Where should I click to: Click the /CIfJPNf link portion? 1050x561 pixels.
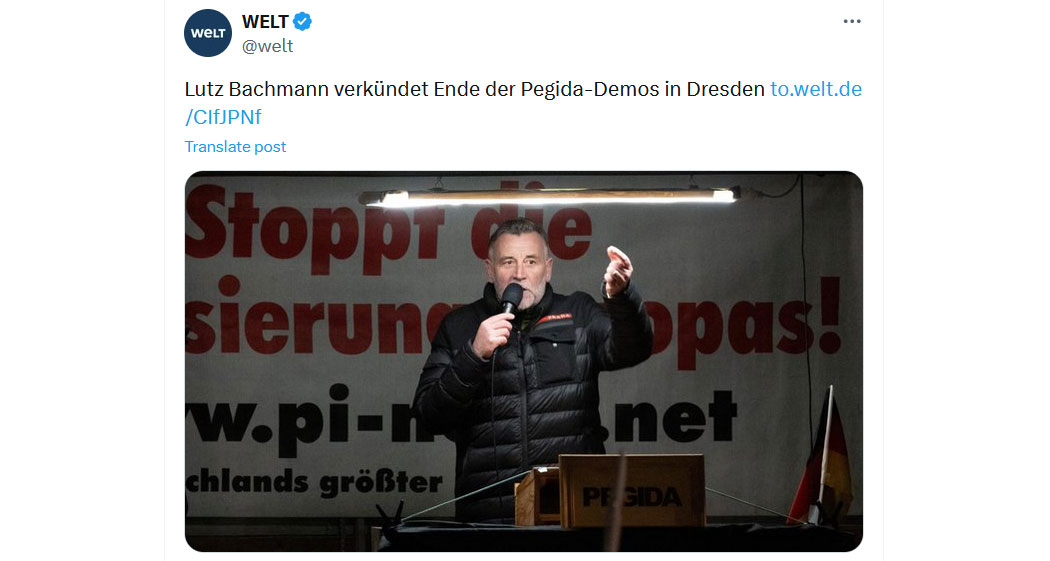point(223,117)
